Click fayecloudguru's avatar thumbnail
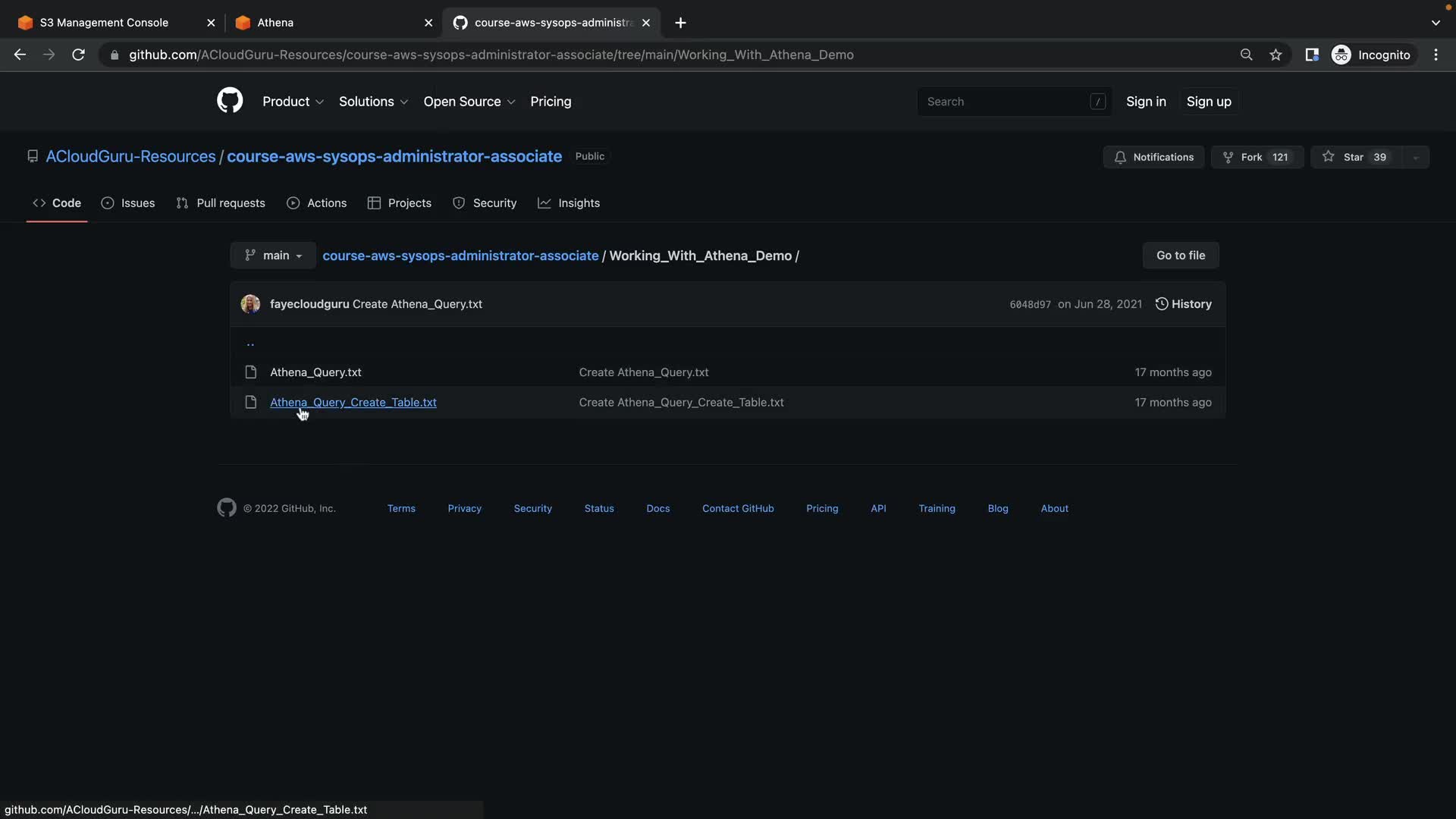Image resolution: width=1456 pixels, height=819 pixels. pyautogui.click(x=250, y=304)
